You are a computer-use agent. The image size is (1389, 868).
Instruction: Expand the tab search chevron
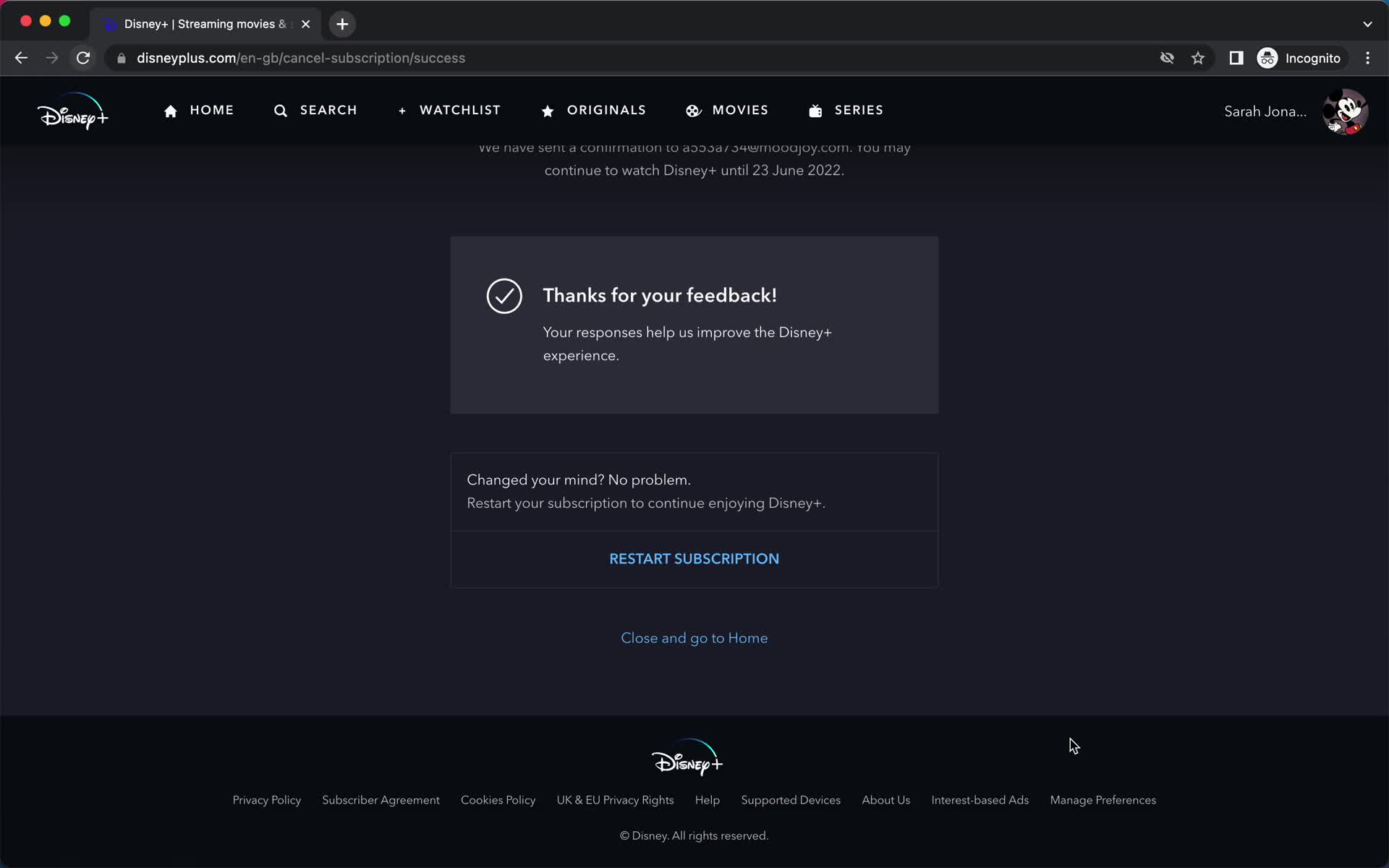[x=1367, y=24]
